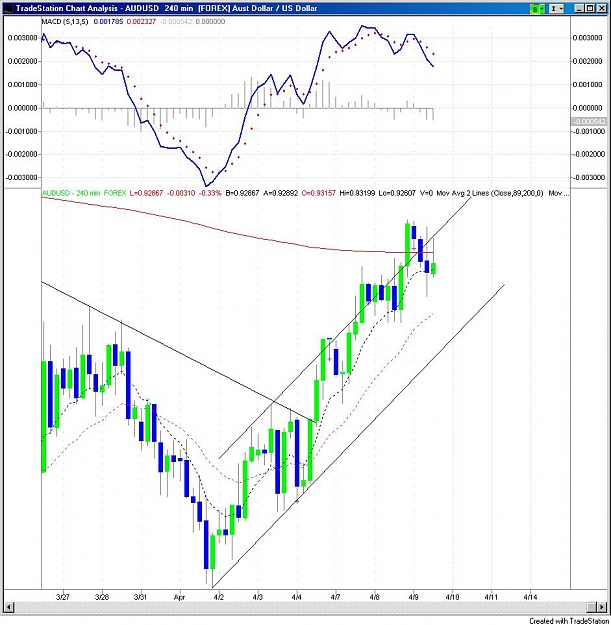Click the A=0.92892 ask value
611x625 pixels.
pos(281,193)
